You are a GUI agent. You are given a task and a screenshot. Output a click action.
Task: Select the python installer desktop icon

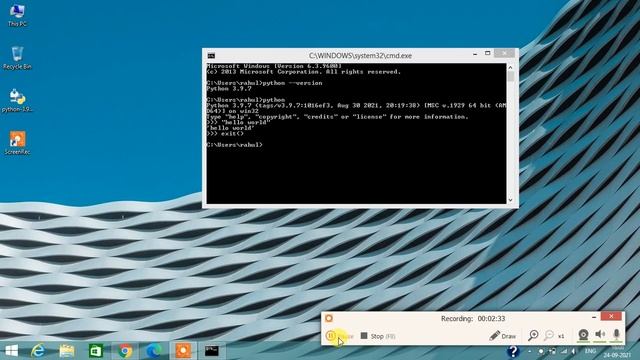pos(17,100)
